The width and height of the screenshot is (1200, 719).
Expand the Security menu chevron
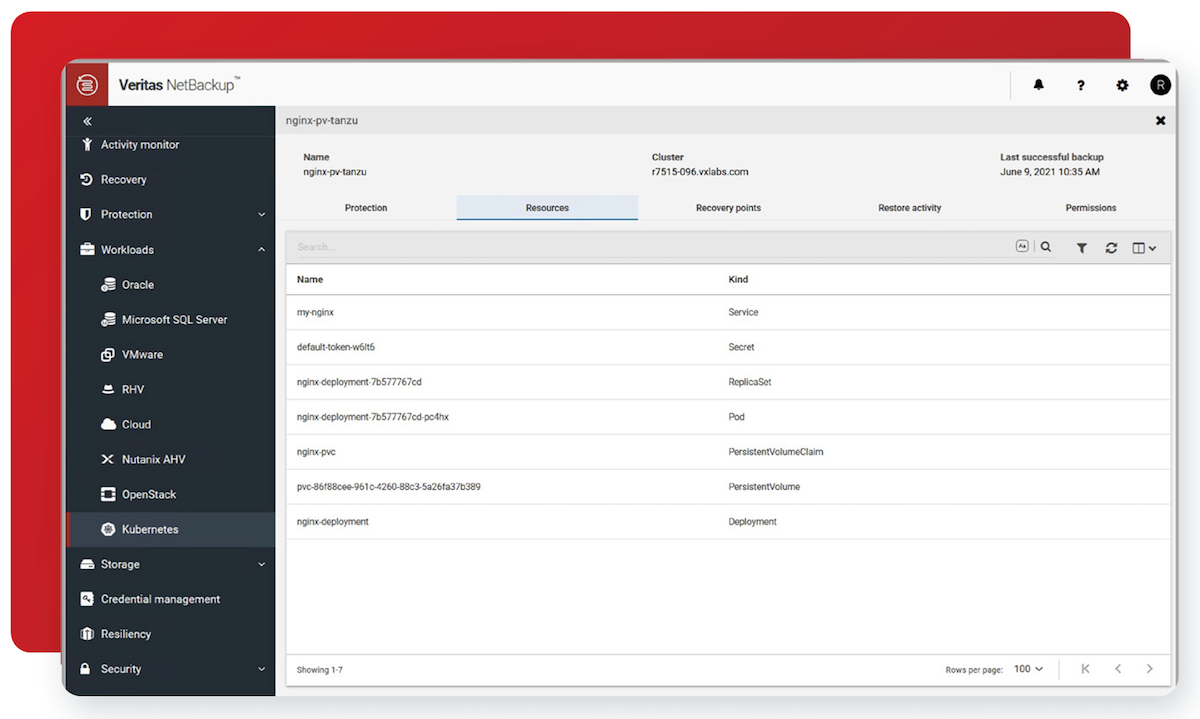pyautogui.click(x=262, y=669)
